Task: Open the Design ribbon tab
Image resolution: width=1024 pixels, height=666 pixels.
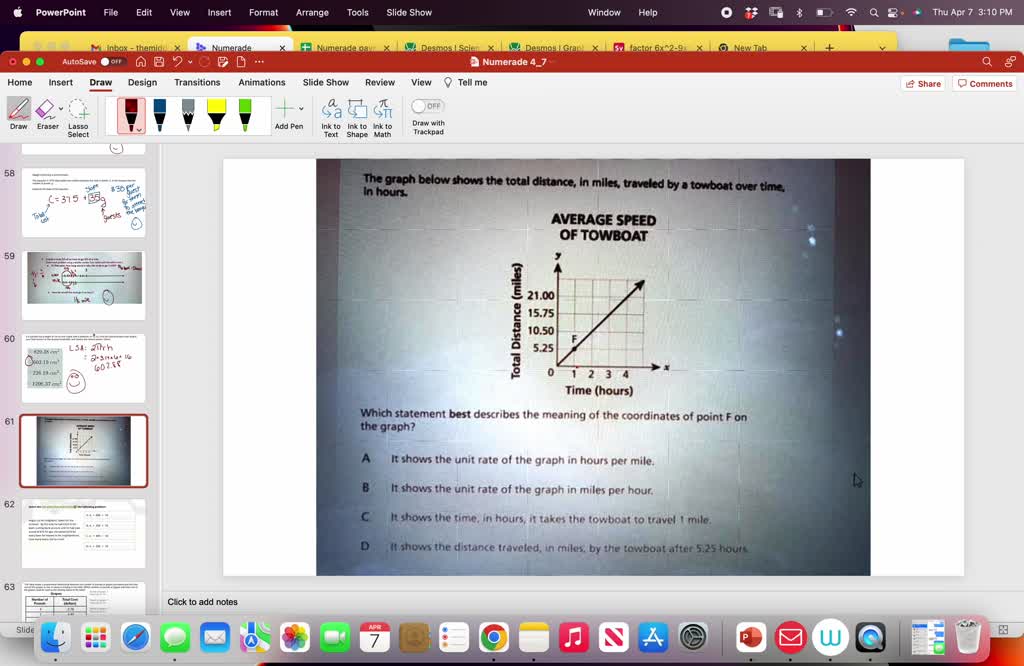Action: (x=142, y=82)
